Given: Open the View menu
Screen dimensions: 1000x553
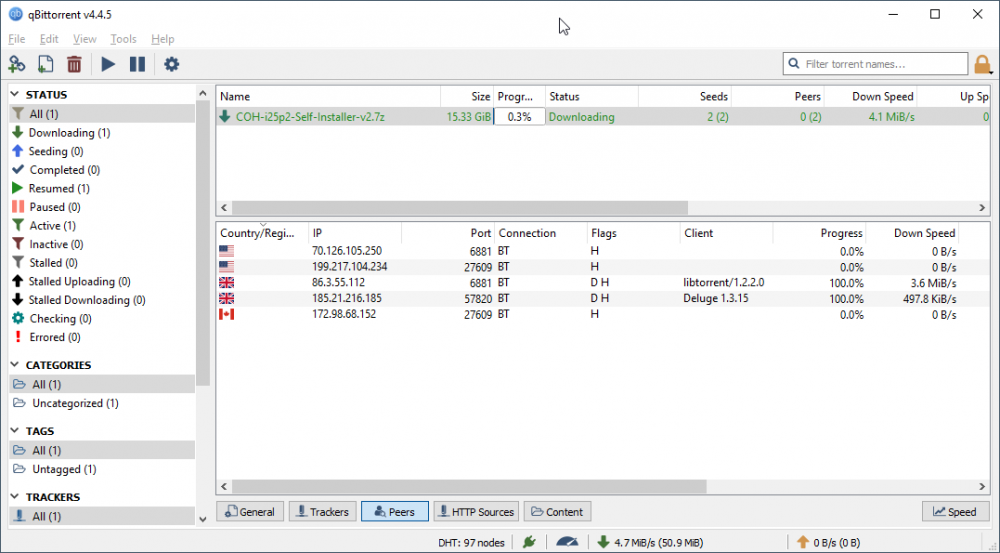Looking at the screenshot, I should tap(85, 39).
